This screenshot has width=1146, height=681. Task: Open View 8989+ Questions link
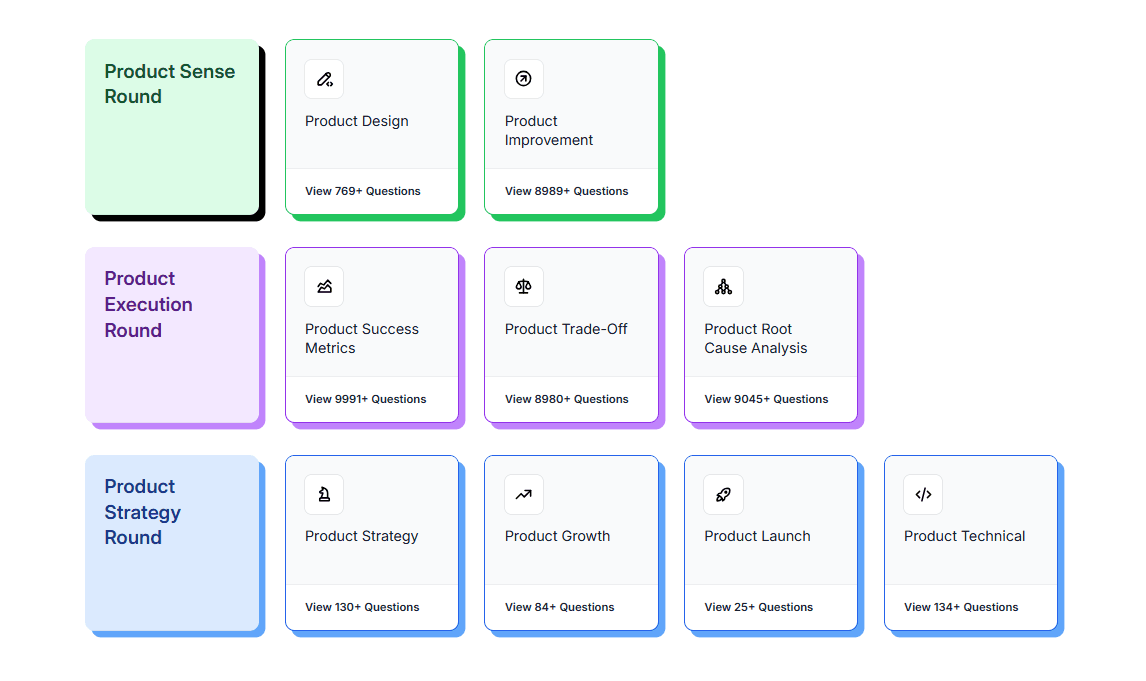[x=567, y=191]
